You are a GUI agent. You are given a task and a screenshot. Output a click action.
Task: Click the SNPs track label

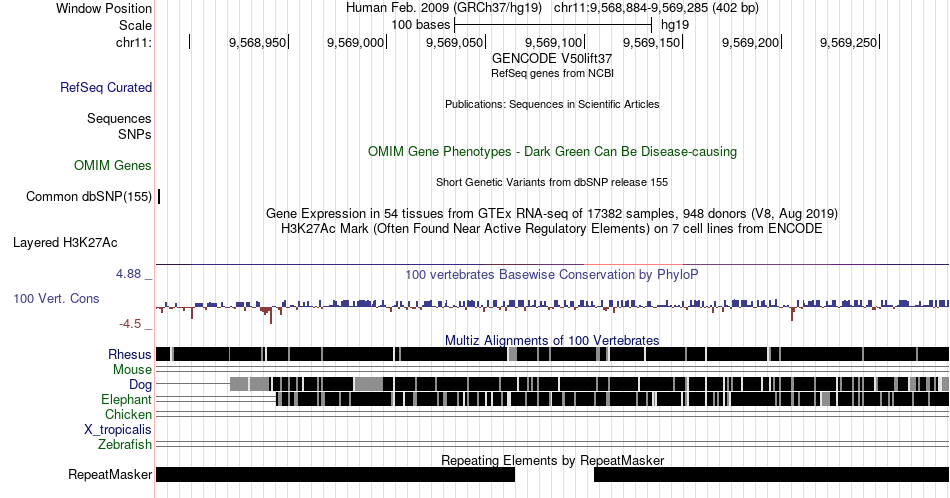click(x=135, y=134)
